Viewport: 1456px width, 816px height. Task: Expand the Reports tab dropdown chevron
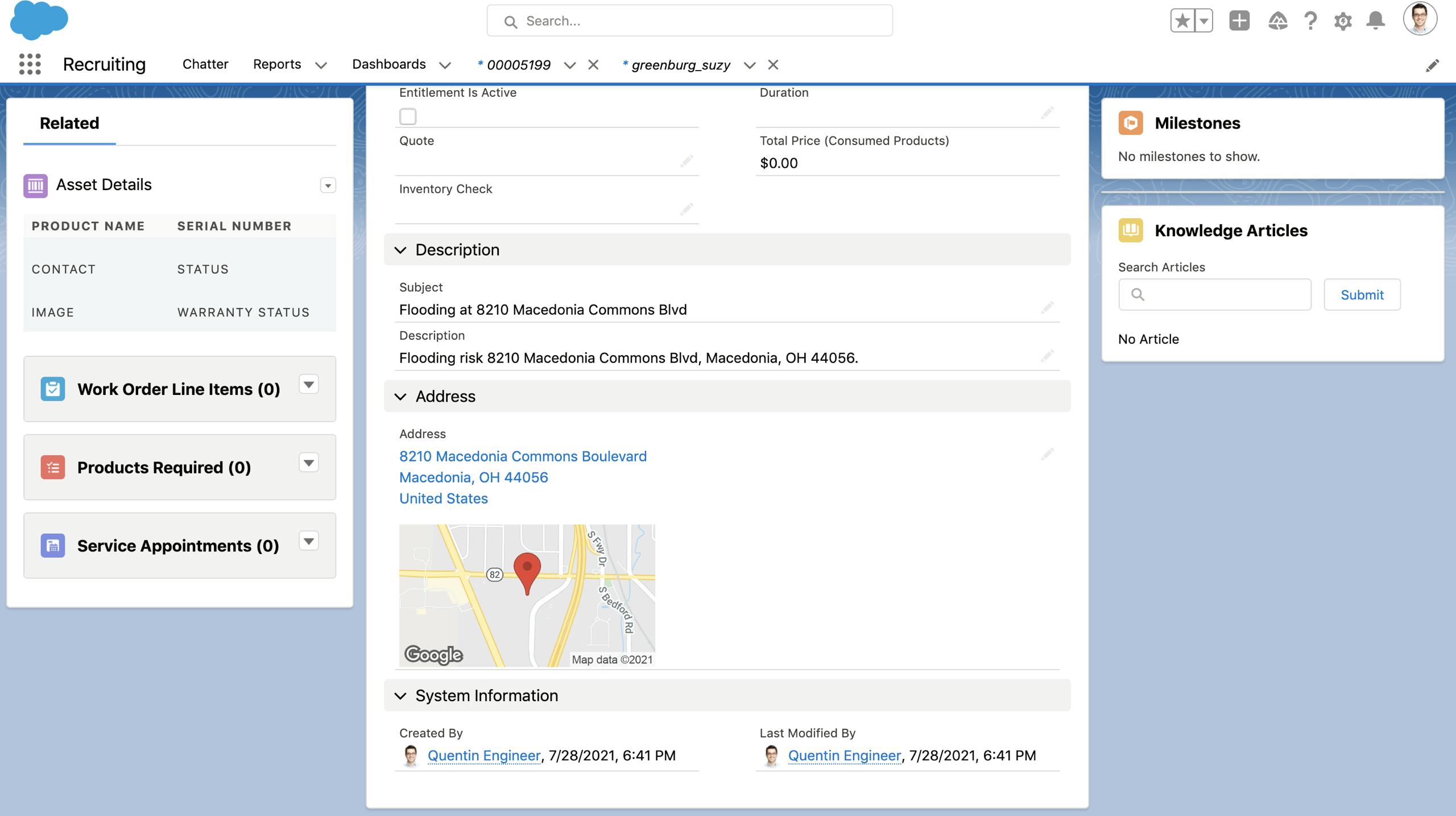click(x=321, y=65)
